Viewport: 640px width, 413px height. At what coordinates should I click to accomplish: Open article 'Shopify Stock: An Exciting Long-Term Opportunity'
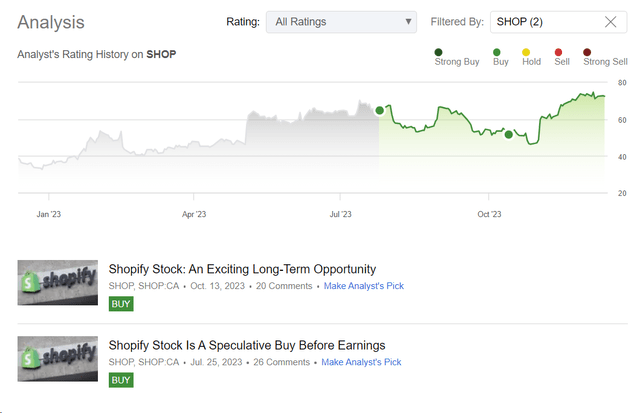[242, 269]
